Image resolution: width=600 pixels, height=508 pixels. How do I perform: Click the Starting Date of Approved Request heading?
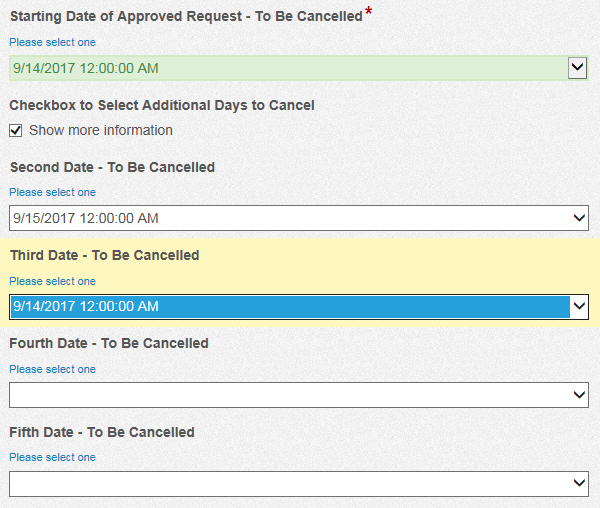(186, 16)
